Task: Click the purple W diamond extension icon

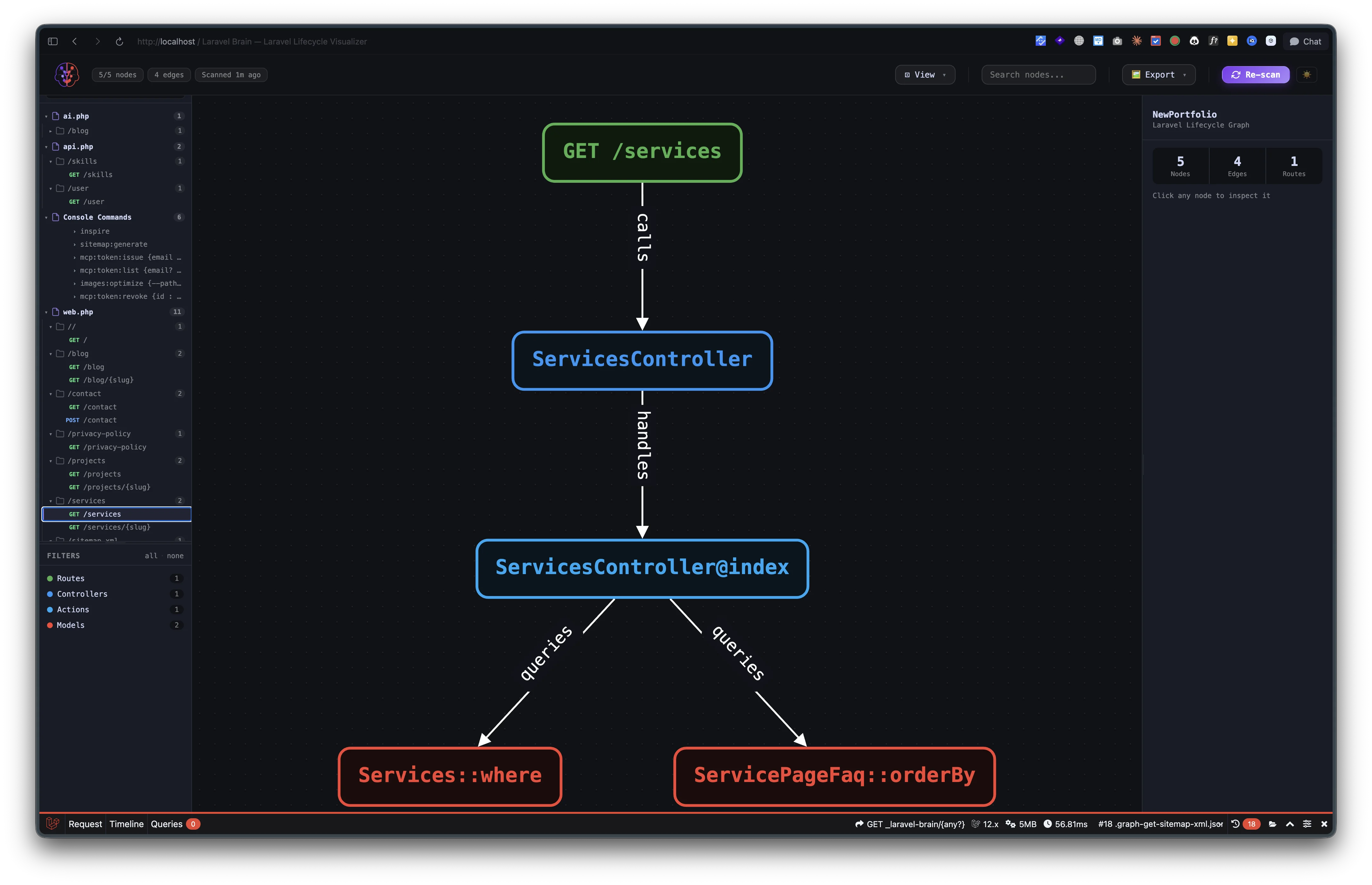Action: point(1060,41)
